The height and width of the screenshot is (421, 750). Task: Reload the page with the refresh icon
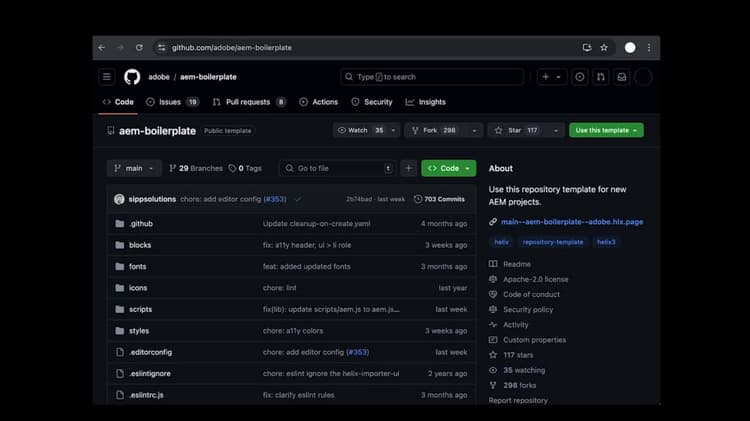click(139, 47)
